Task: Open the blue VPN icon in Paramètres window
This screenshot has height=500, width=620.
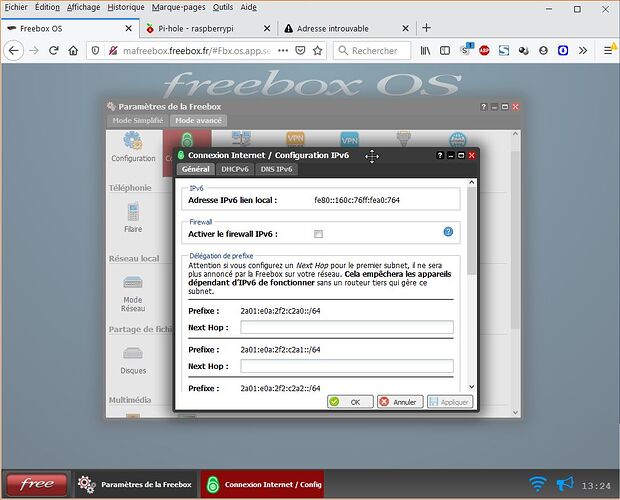Action: (350, 139)
